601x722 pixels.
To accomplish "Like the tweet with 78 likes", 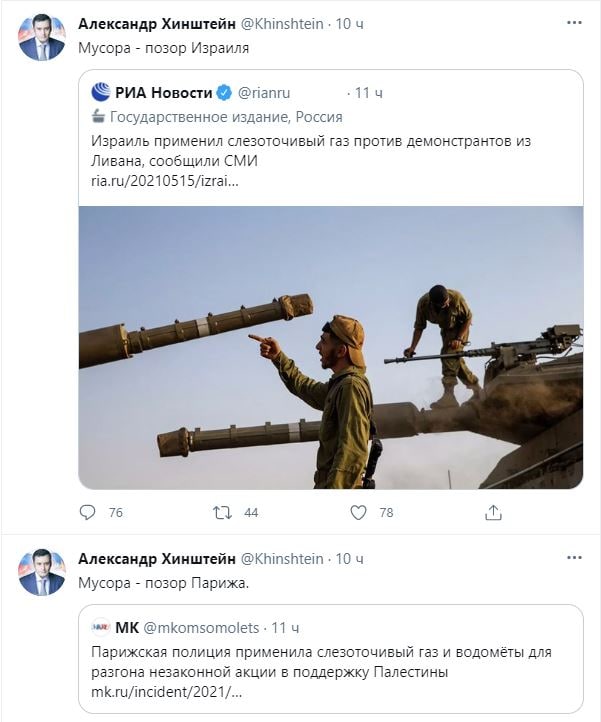I will coord(359,512).
